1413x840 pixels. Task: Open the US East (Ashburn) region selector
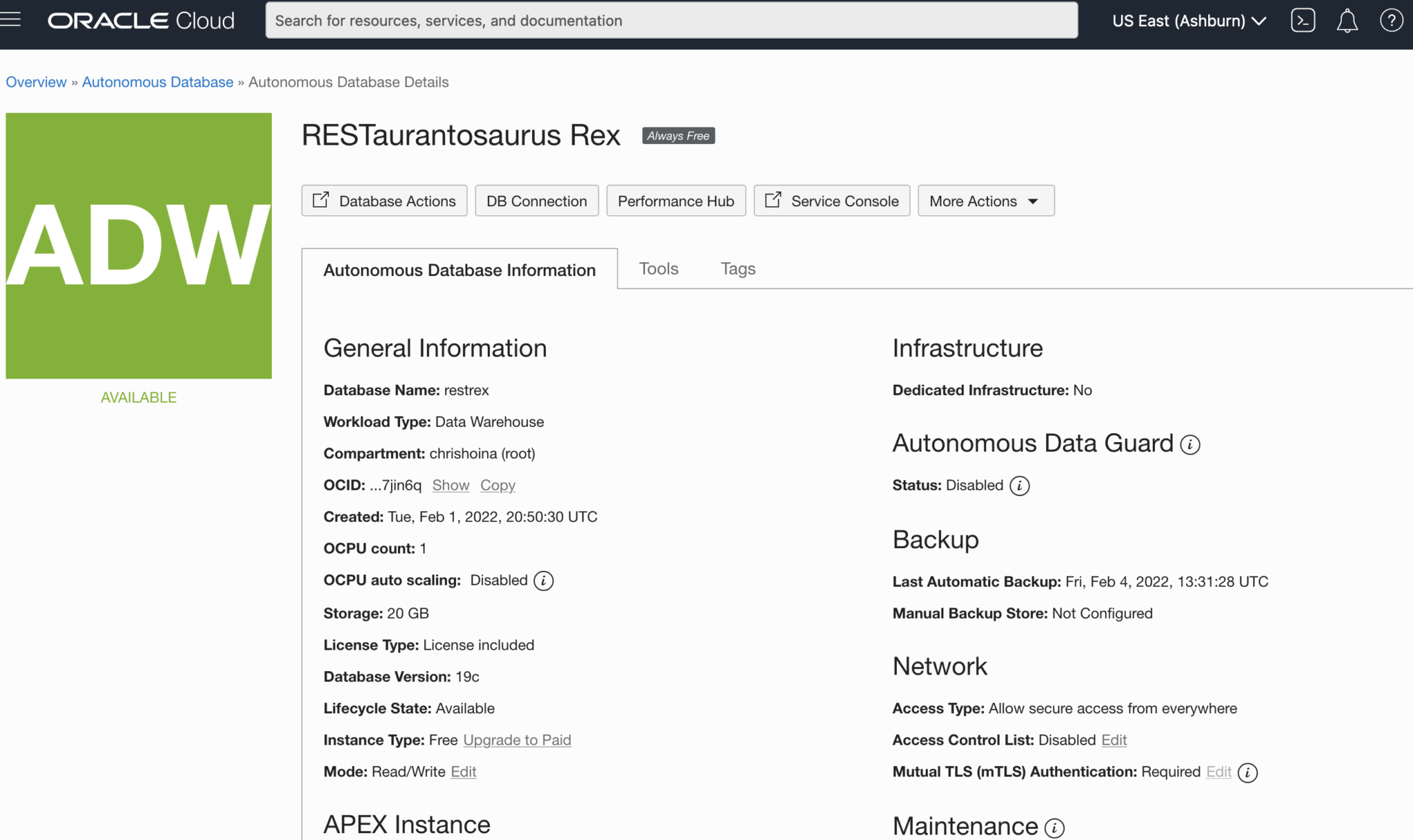point(1189,20)
